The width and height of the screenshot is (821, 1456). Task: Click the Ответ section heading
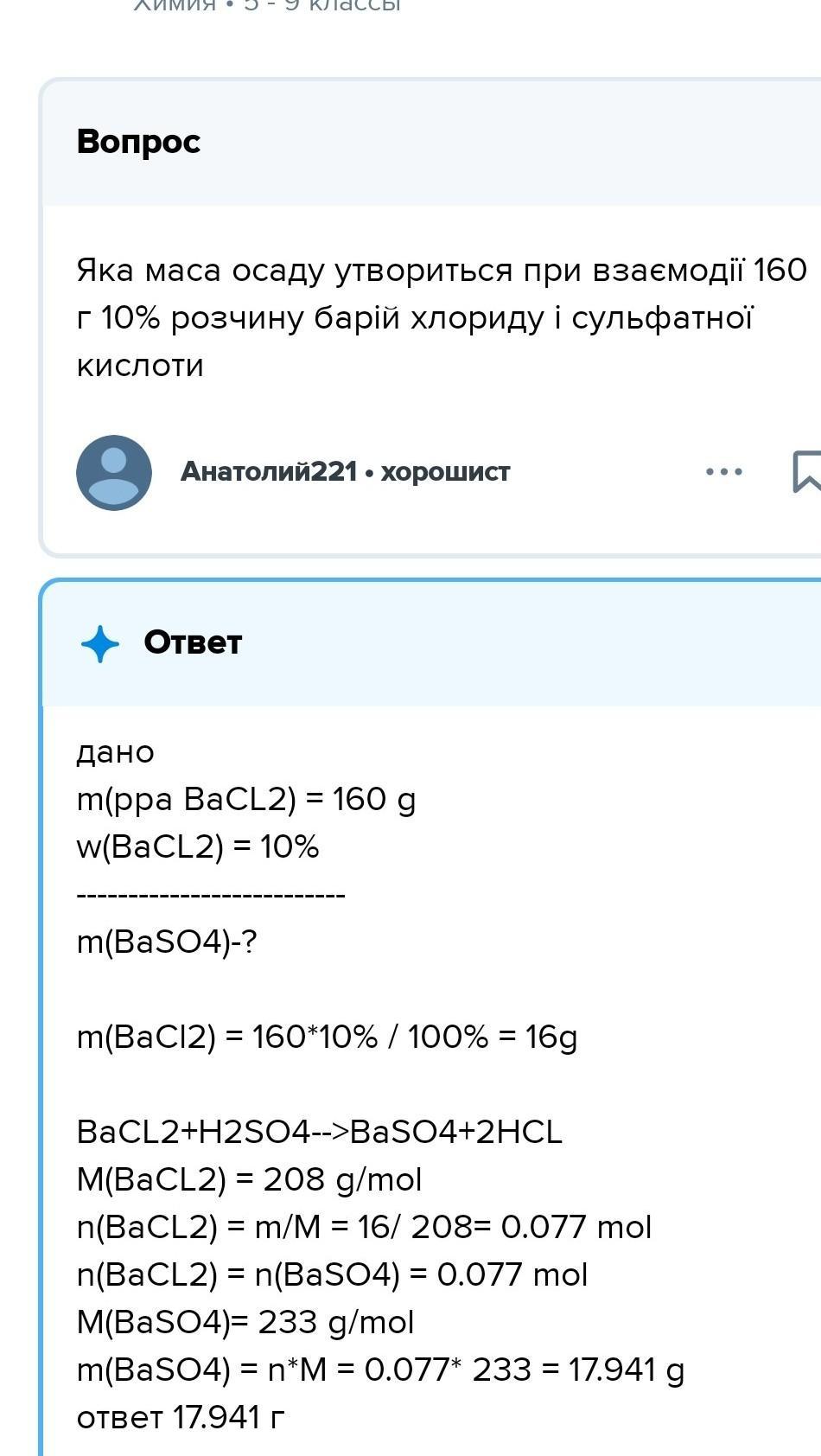point(193,642)
